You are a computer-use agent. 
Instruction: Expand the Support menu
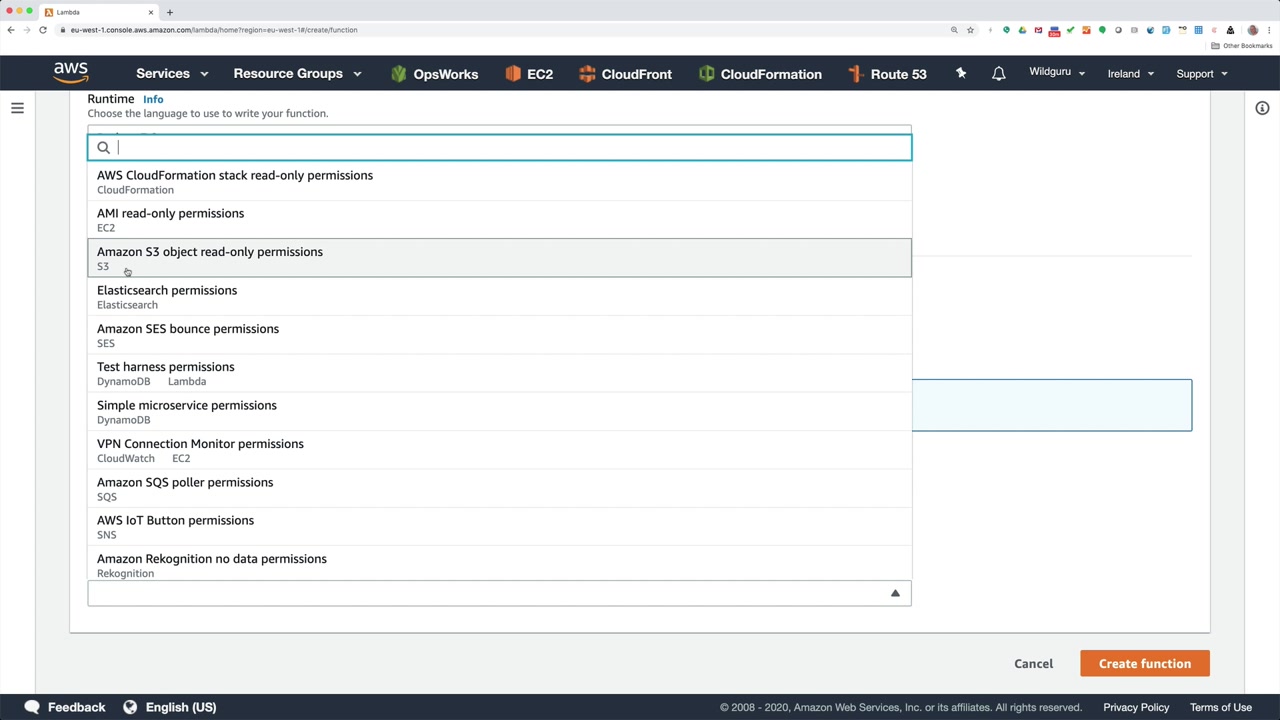click(1202, 74)
